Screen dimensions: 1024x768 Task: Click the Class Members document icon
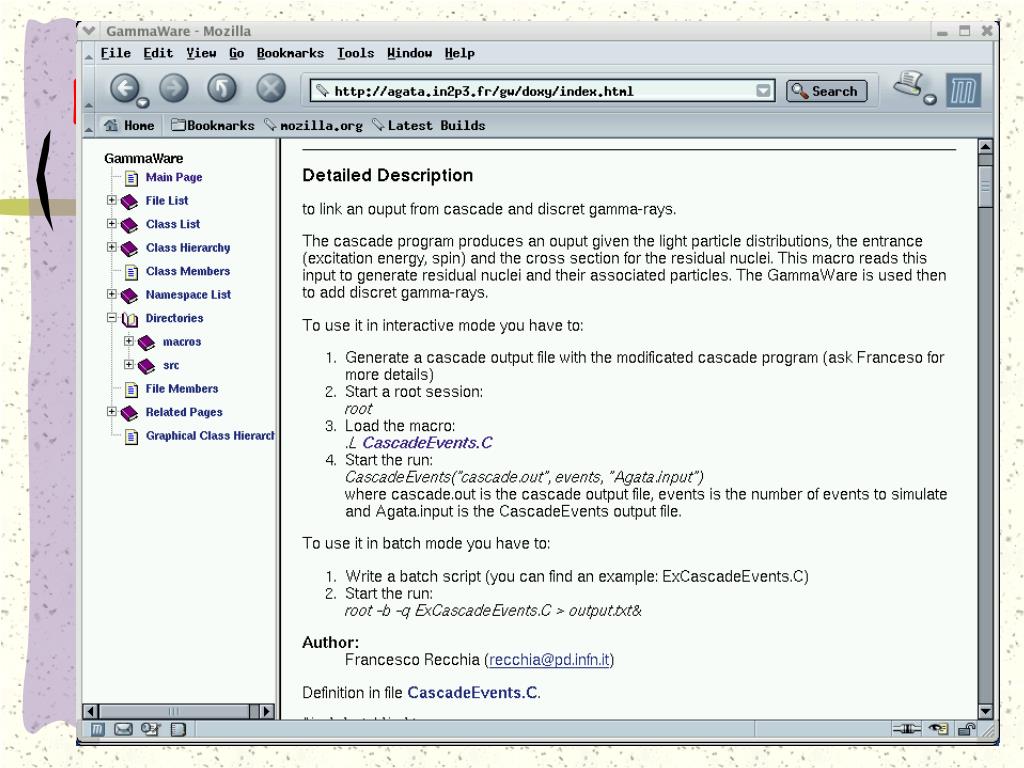click(131, 272)
